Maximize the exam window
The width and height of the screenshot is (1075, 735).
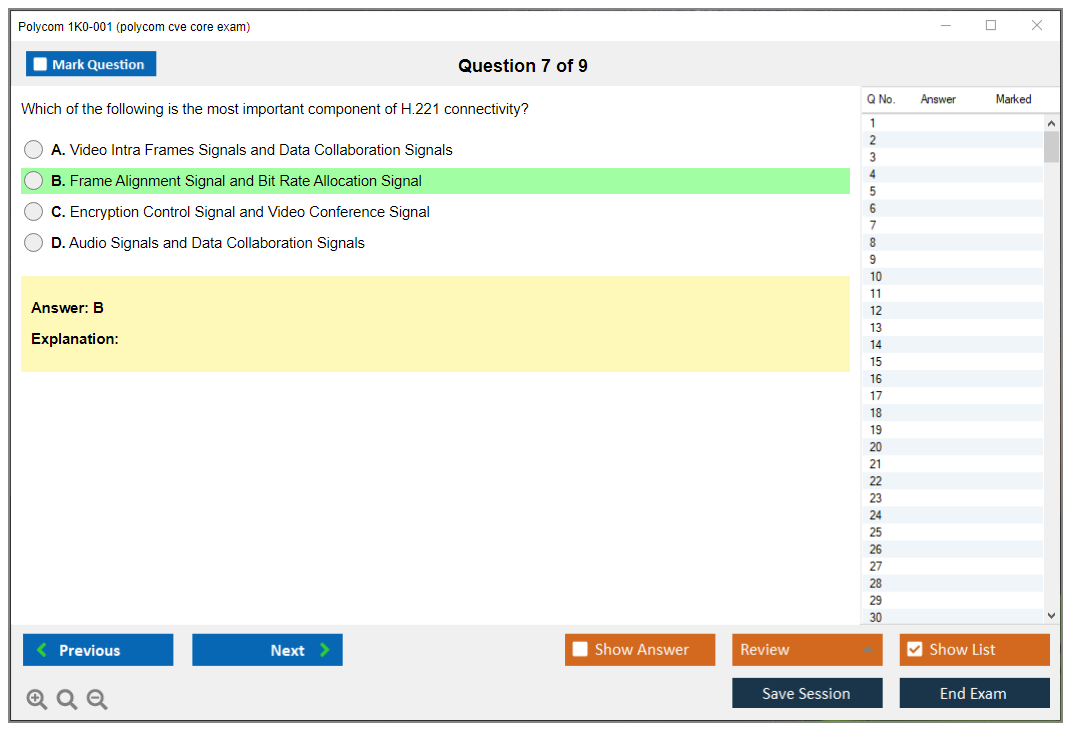[991, 26]
